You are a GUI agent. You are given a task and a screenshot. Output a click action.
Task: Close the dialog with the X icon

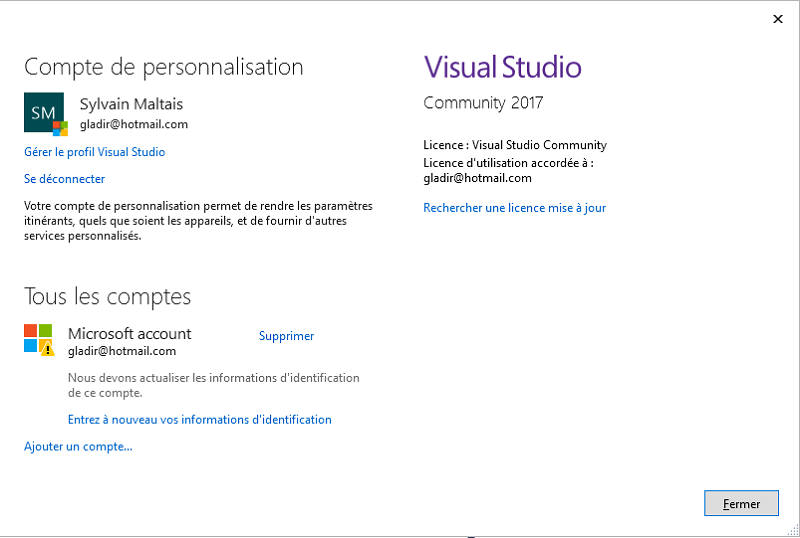777,18
